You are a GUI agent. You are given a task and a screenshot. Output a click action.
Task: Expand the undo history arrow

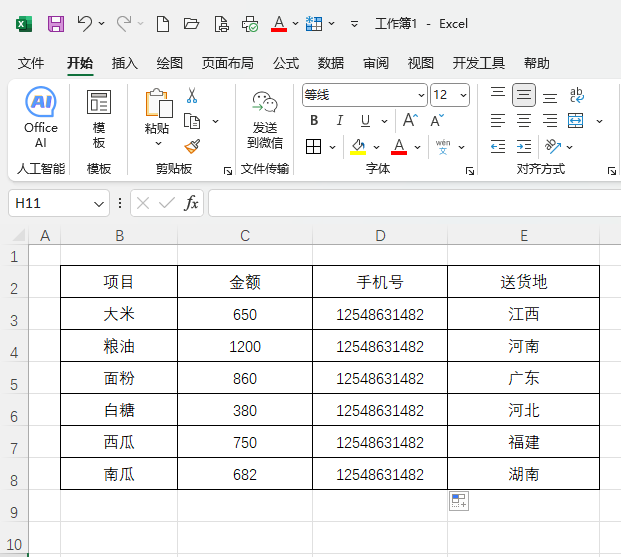101,24
